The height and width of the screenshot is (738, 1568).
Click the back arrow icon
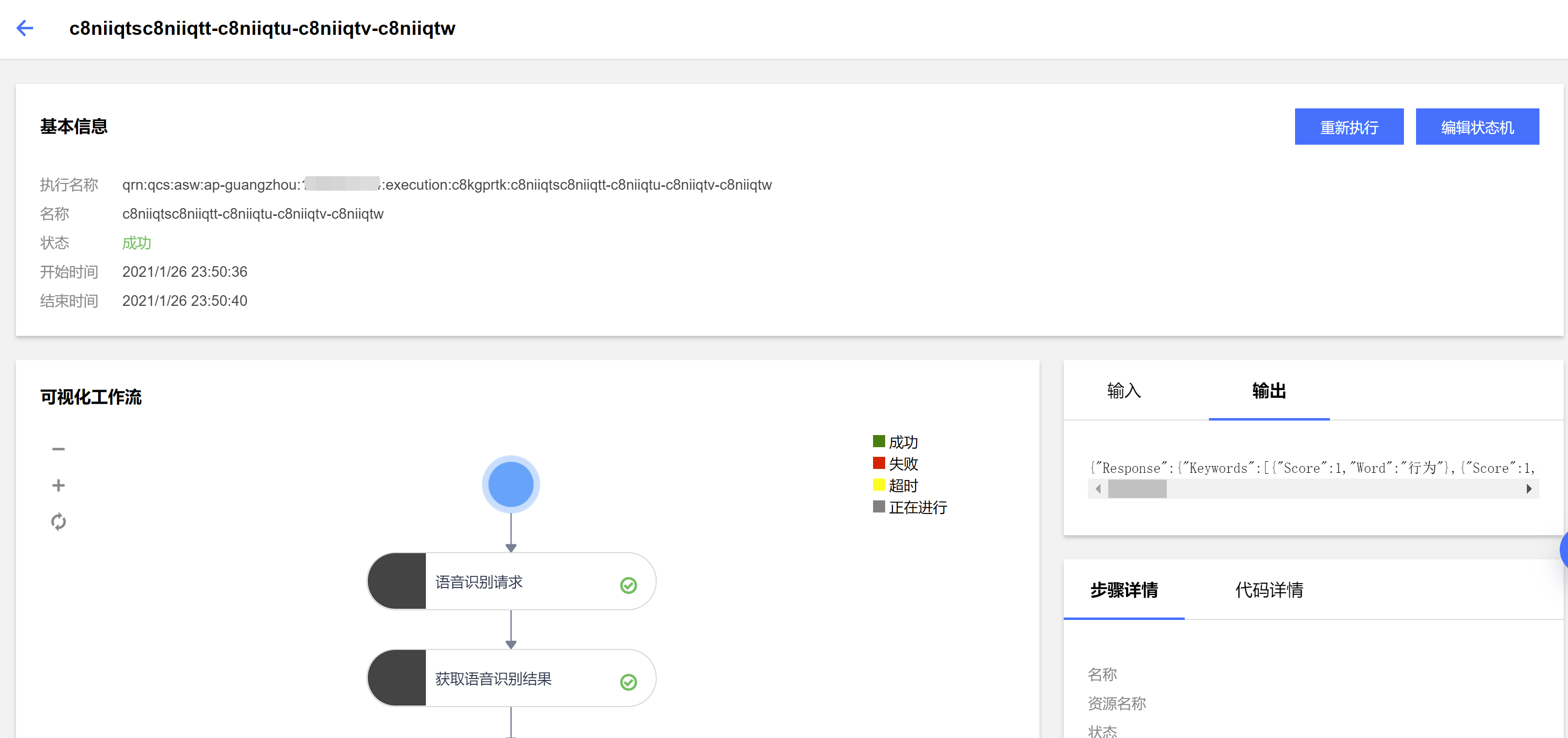pos(25,28)
